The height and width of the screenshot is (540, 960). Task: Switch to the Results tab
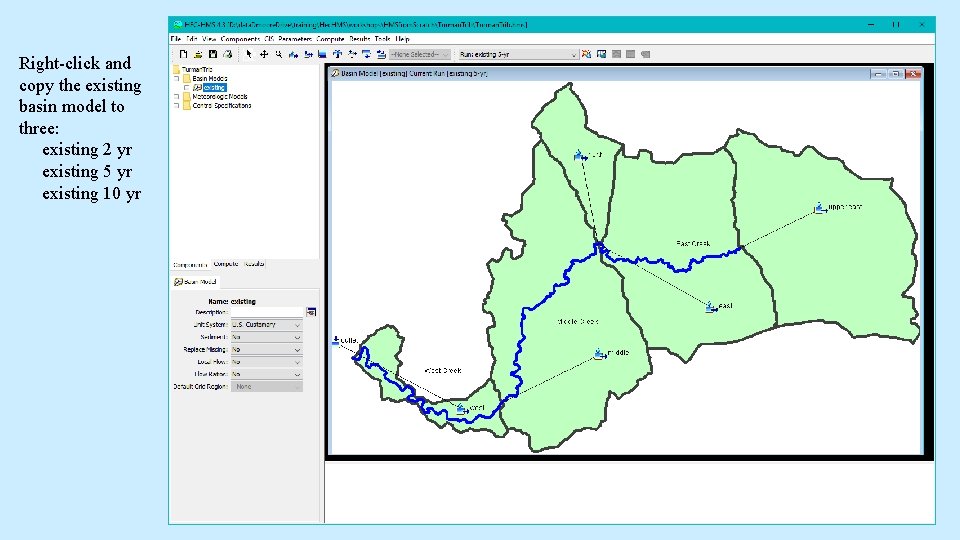[x=254, y=264]
